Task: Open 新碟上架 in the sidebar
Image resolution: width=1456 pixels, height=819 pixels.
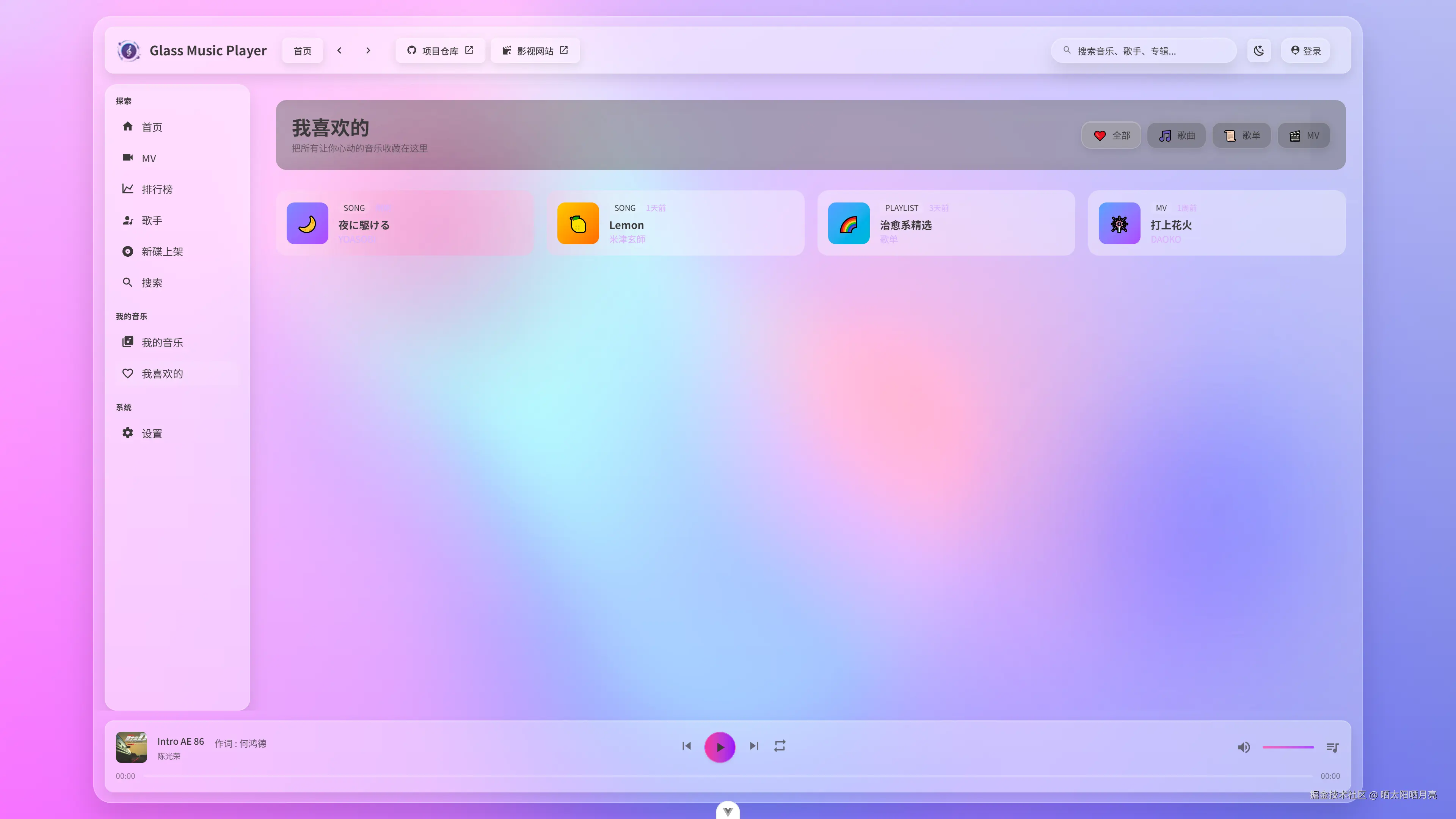Action: pyautogui.click(x=162, y=251)
